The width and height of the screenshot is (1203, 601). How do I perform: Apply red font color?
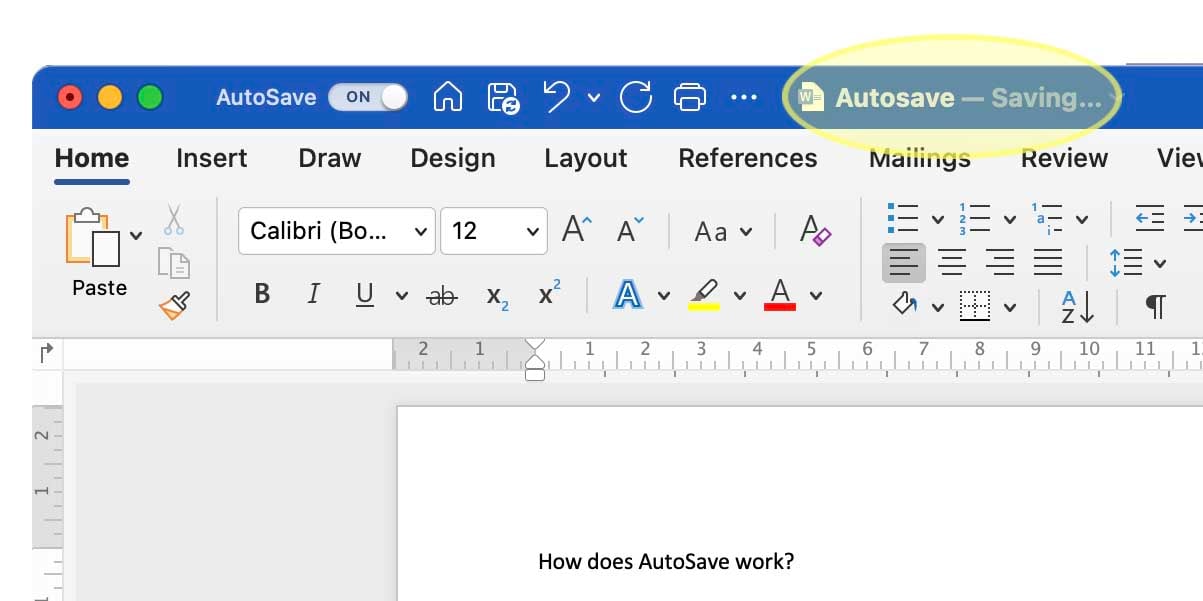(780, 294)
